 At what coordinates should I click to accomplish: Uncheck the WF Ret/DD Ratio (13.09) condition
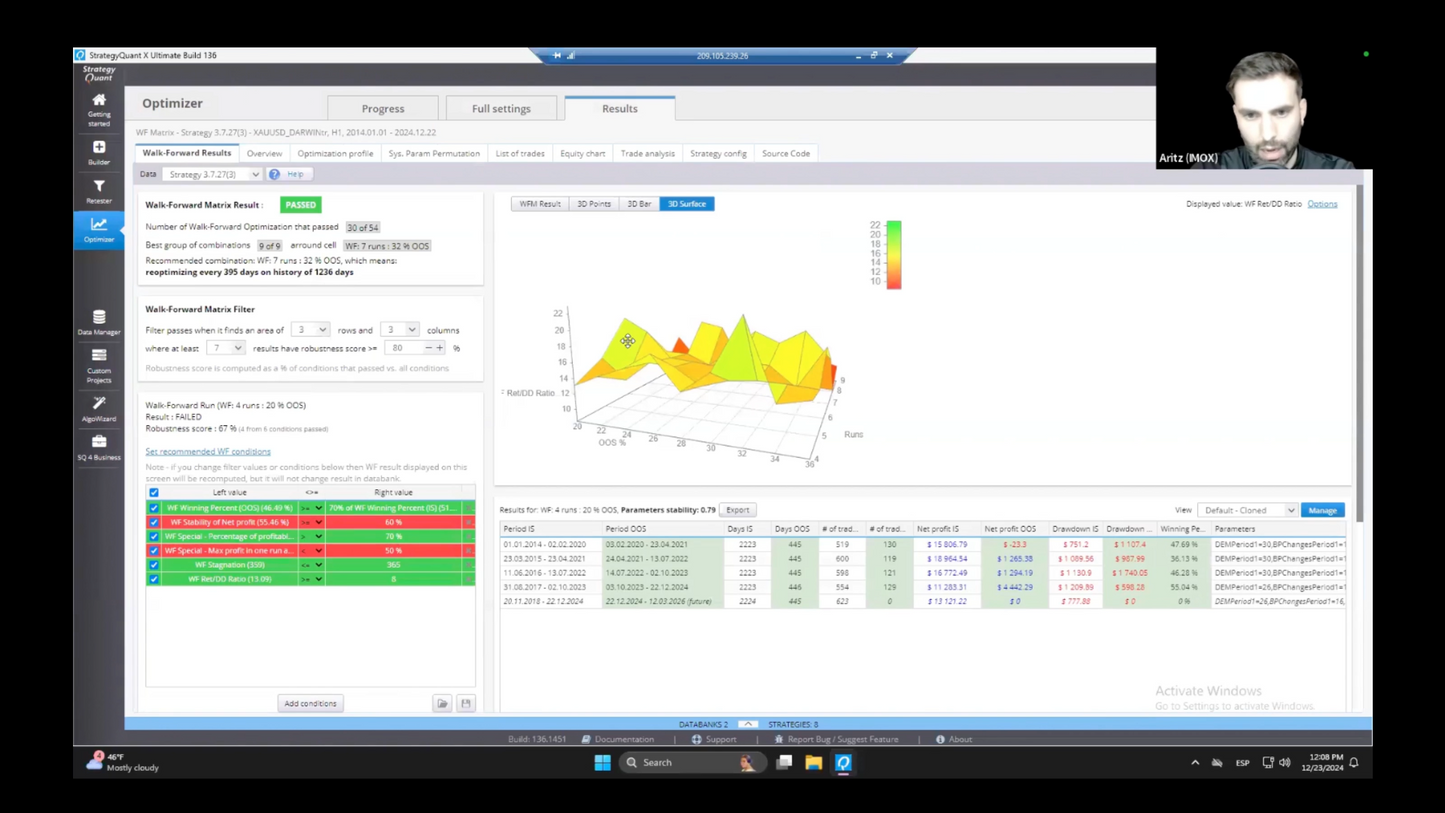click(x=154, y=579)
